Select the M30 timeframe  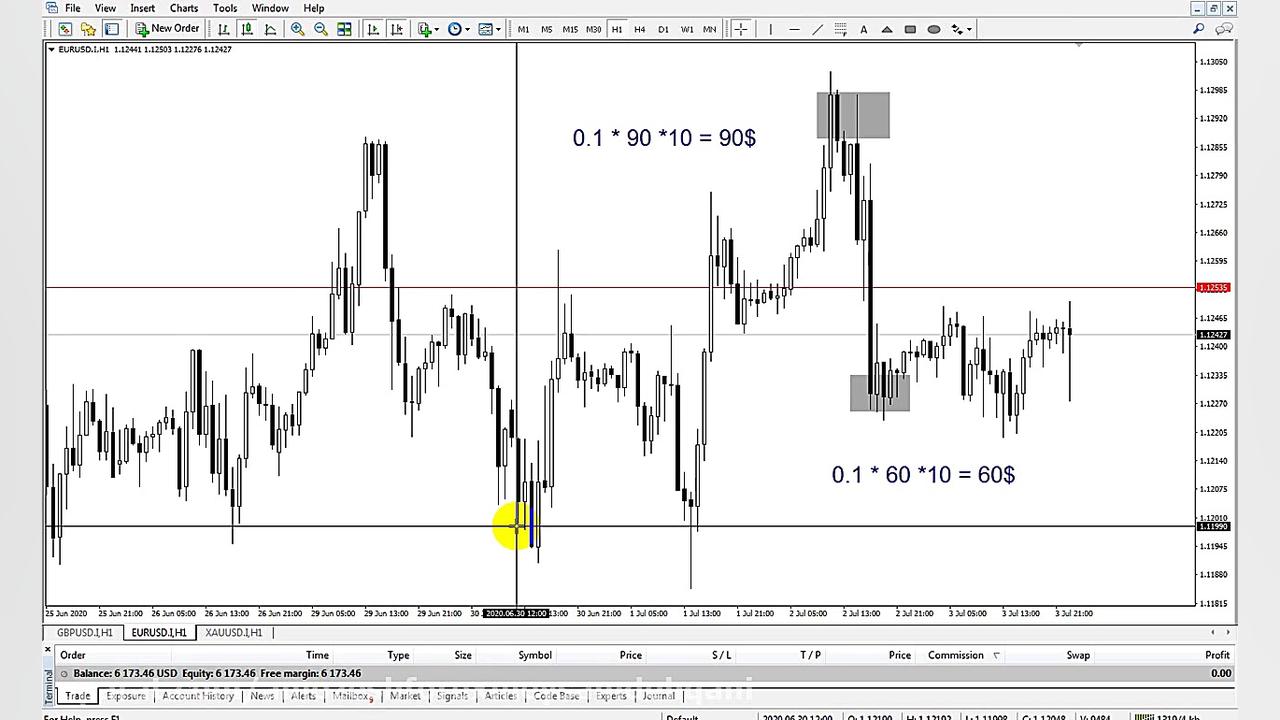pos(593,29)
